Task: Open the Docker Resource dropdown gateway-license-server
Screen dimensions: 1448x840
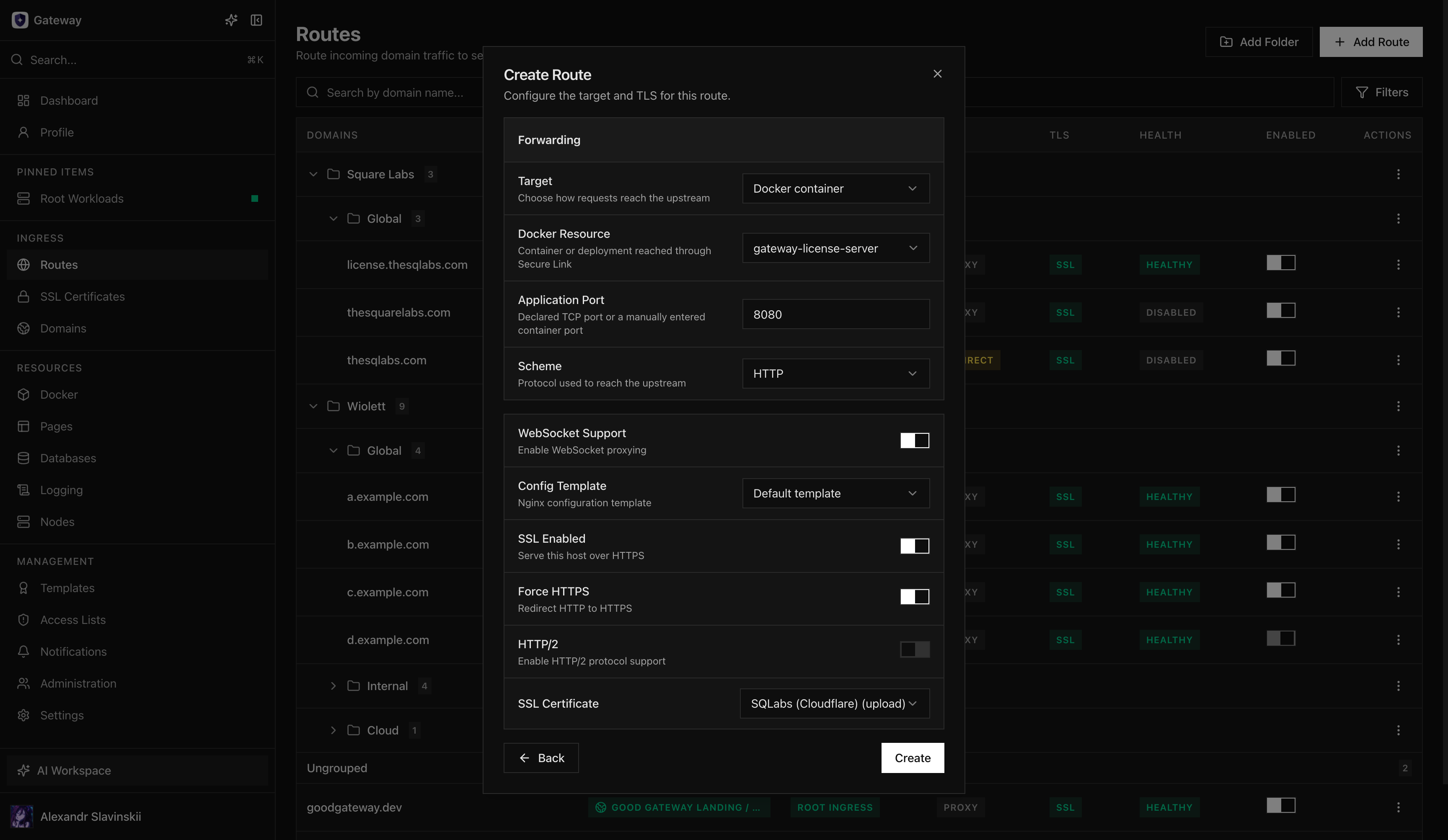Action: coord(835,248)
